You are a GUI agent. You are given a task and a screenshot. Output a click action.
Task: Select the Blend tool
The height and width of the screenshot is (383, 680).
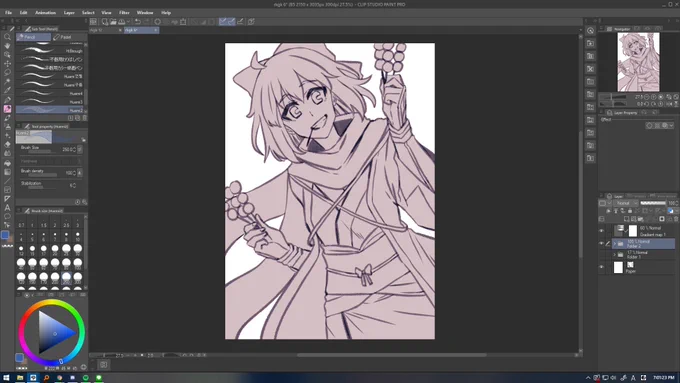tap(7, 154)
